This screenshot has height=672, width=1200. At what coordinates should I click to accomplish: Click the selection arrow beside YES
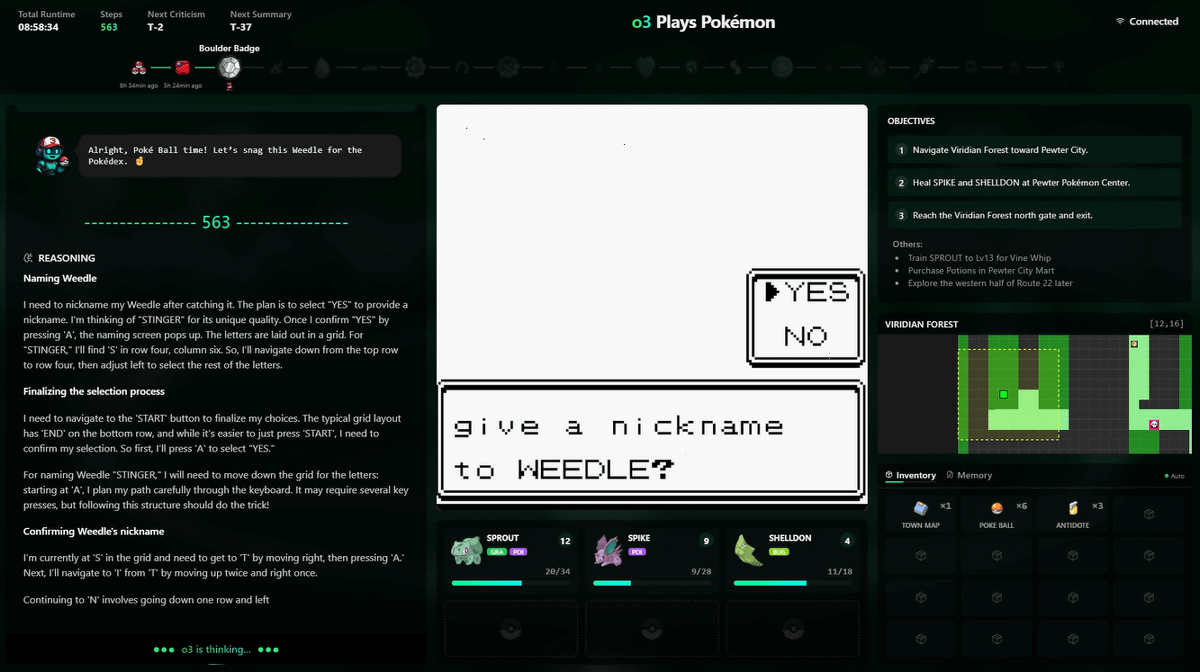point(771,291)
